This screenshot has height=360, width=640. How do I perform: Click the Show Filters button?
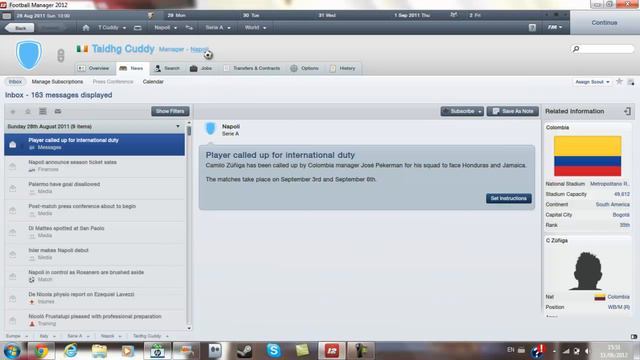point(170,111)
